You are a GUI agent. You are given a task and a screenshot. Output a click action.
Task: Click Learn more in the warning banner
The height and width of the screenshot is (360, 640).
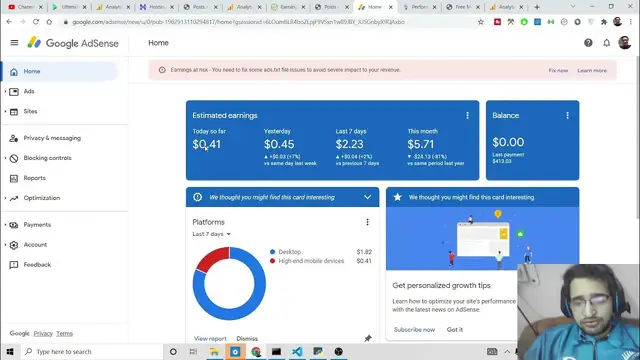592,71
